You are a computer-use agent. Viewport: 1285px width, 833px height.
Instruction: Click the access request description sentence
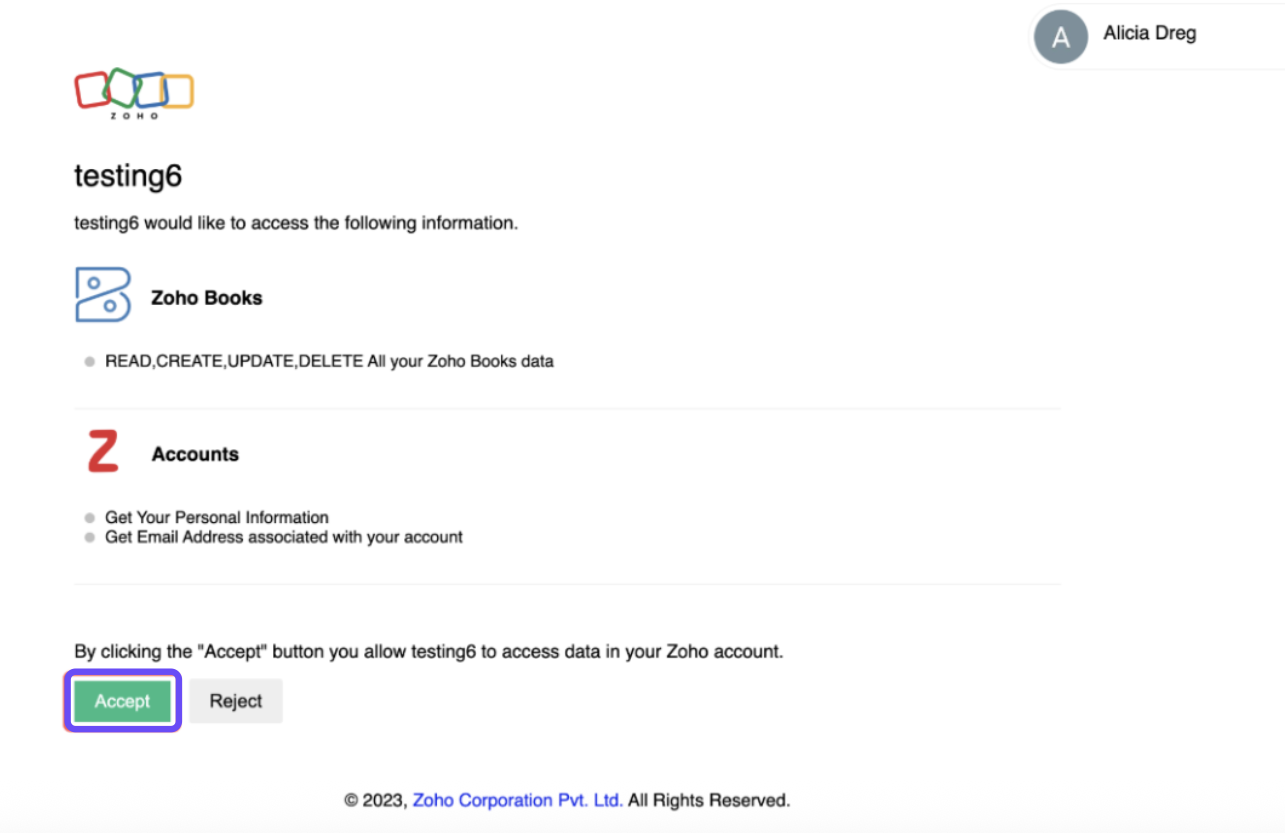click(x=296, y=223)
